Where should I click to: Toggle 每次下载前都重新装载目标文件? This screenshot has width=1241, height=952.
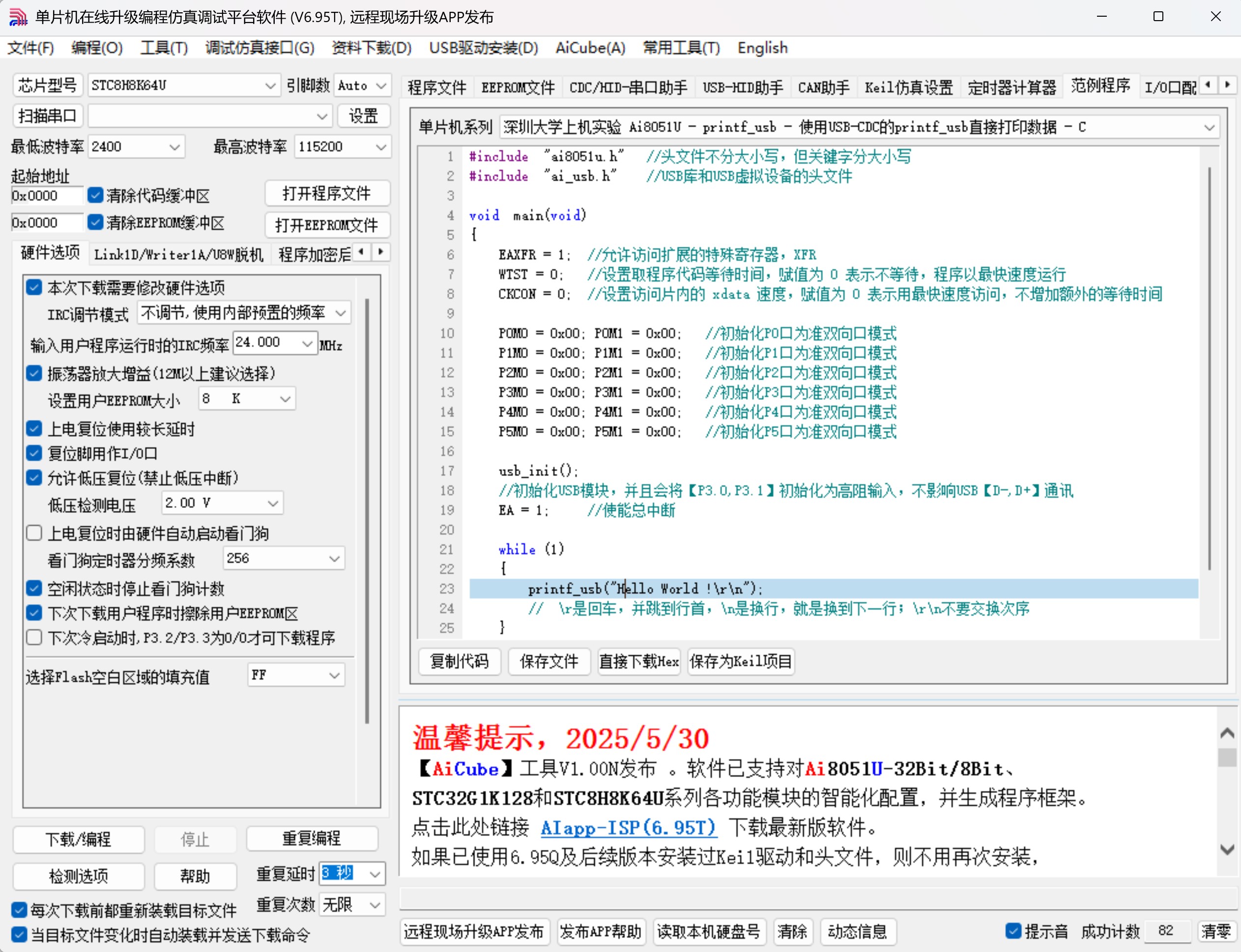pyautogui.click(x=19, y=910)
